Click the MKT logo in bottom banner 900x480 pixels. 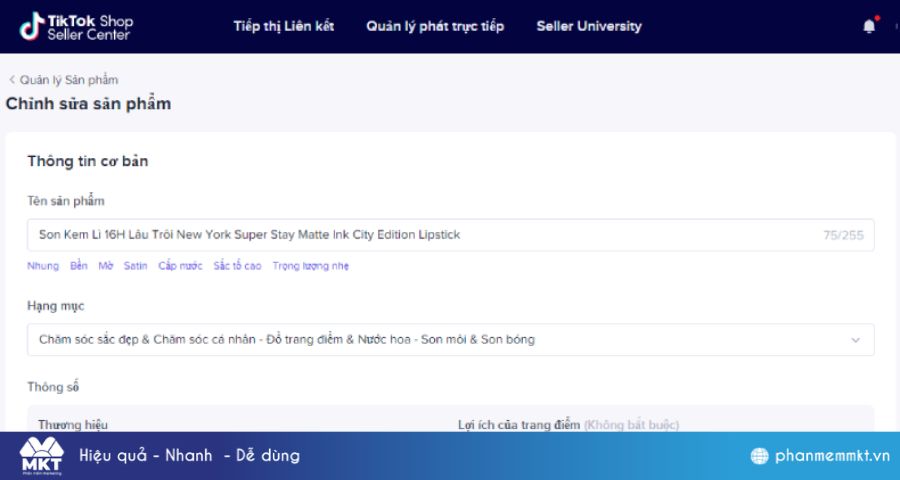41,456
